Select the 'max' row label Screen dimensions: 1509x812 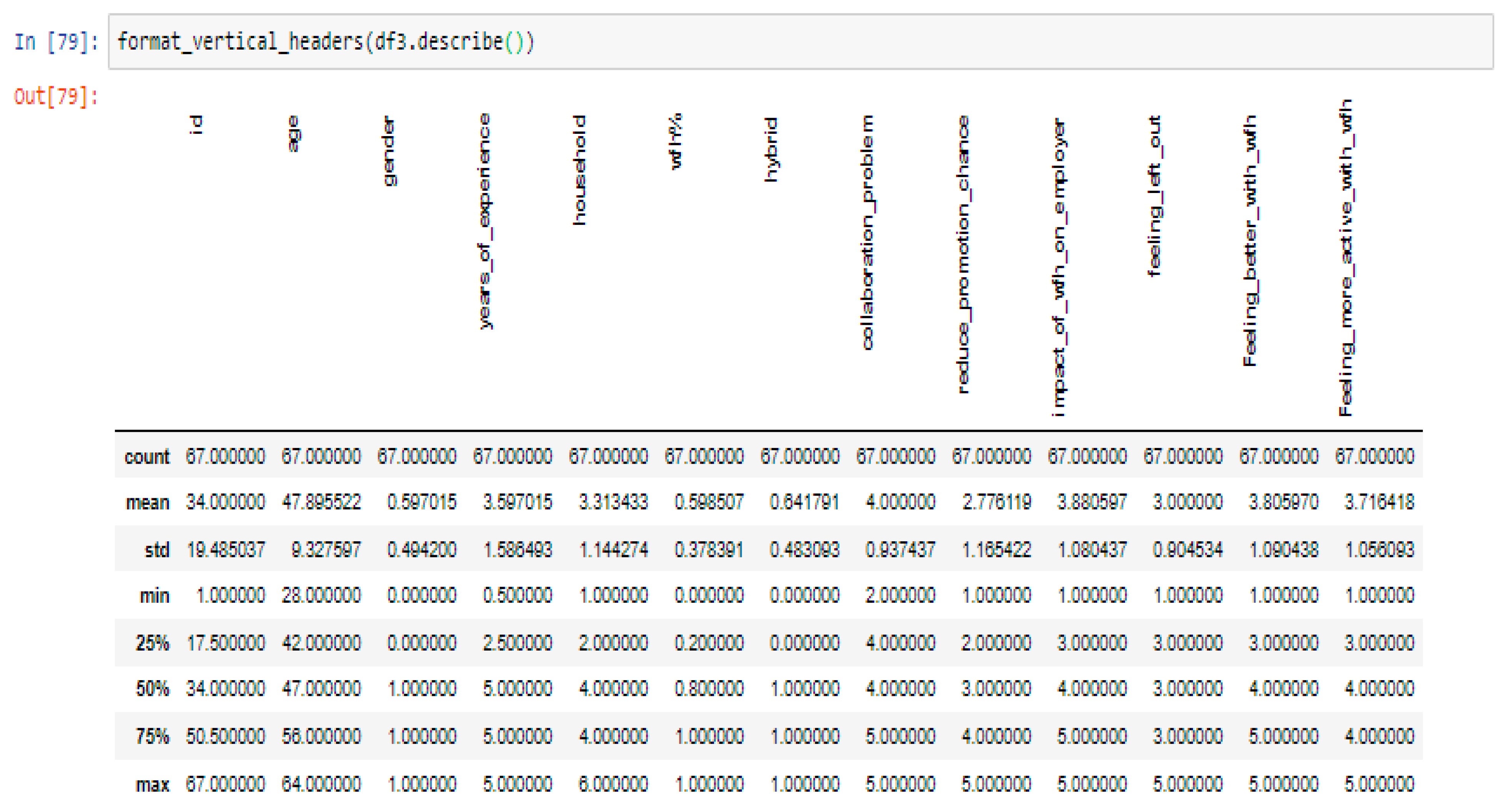point(152,784)
